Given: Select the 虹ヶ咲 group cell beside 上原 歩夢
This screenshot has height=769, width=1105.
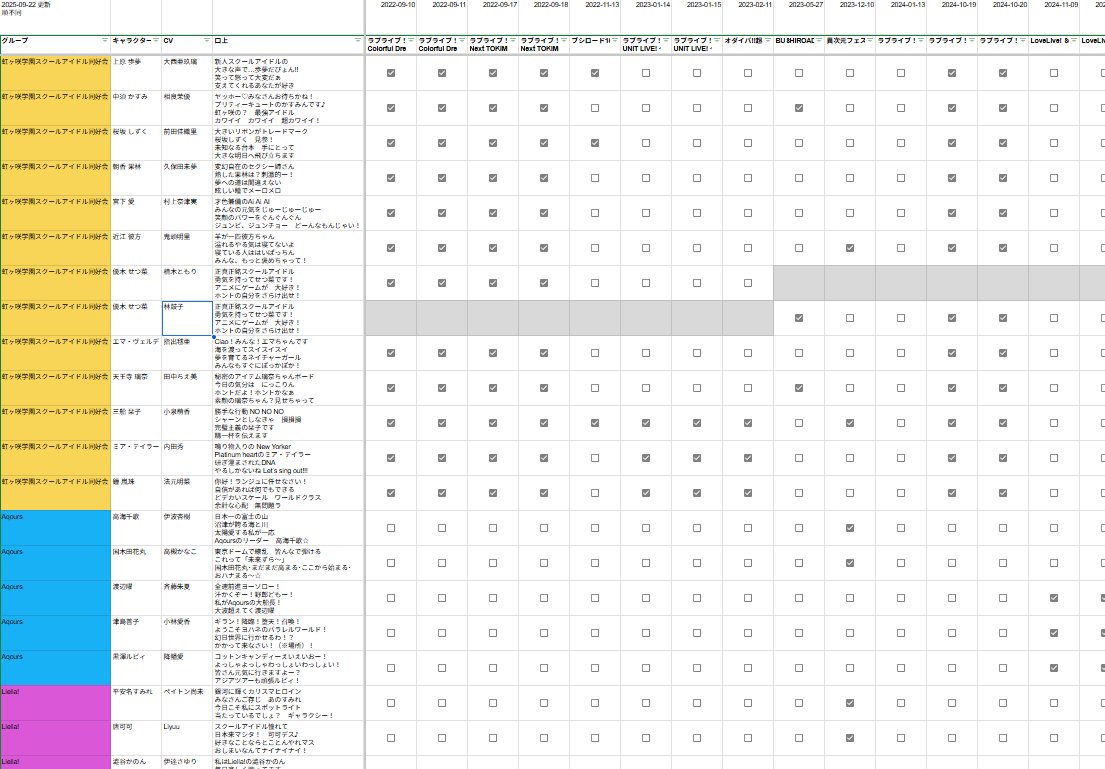Looking at the screenshot, I should click(55, 73).
